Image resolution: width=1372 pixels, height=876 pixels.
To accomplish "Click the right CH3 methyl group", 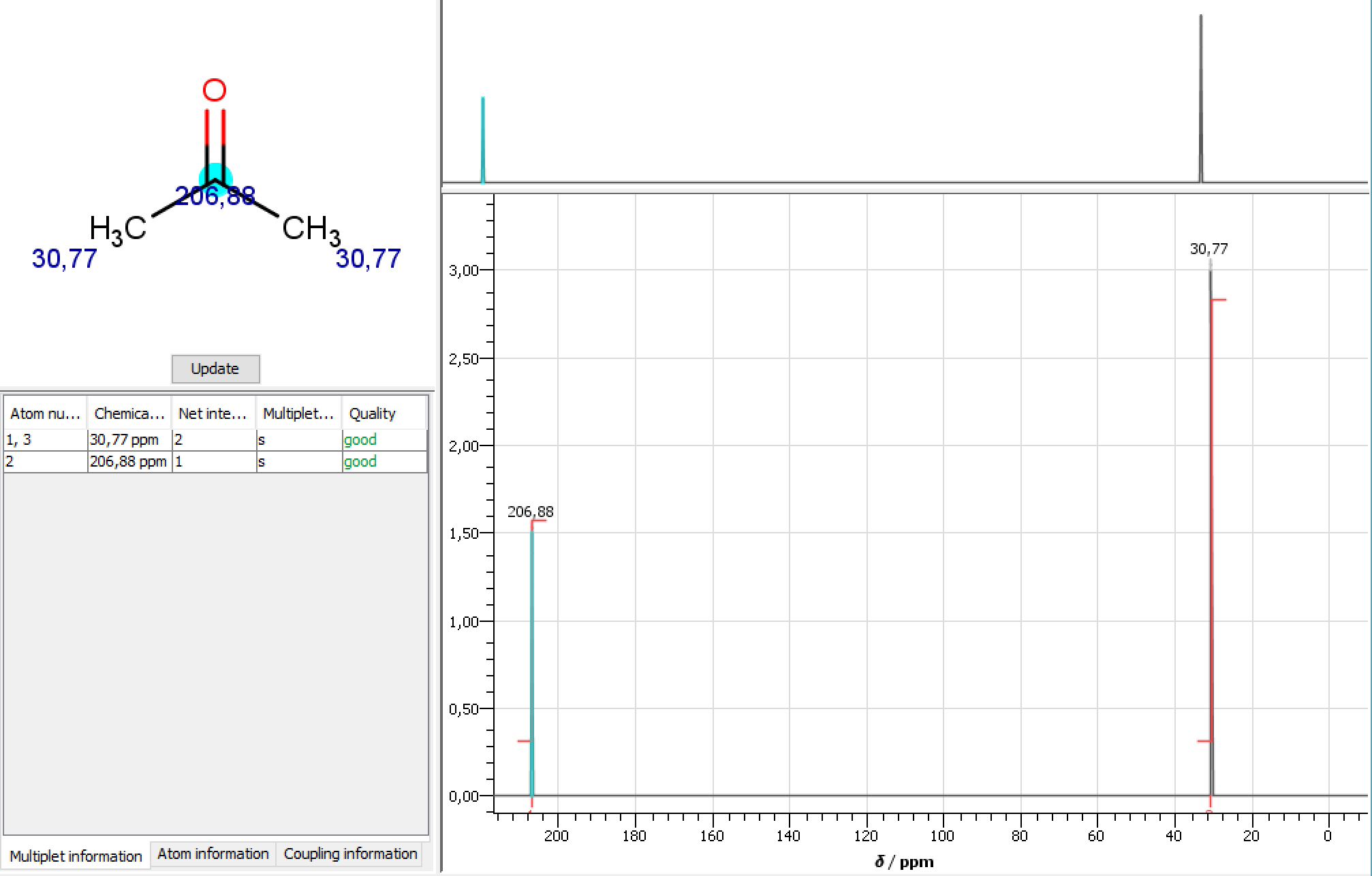I will pos(311,229).
